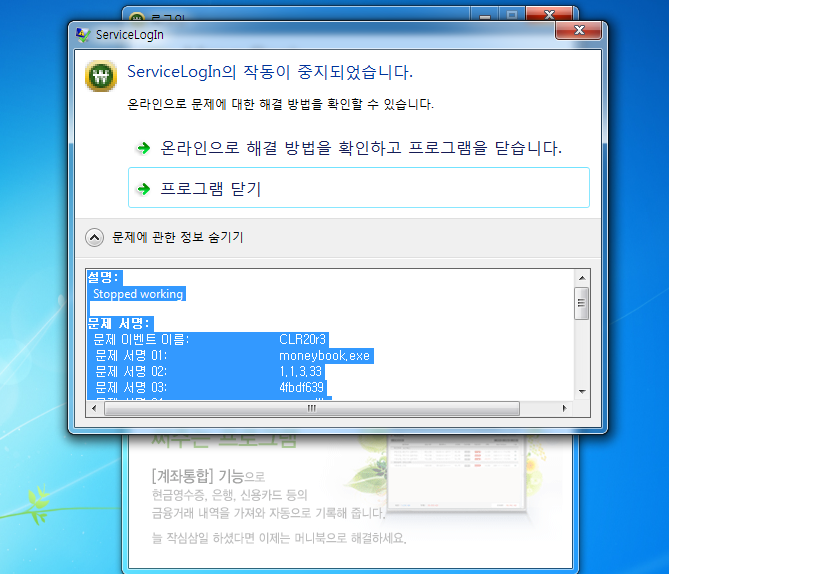
Task: Click the 문제 이벤트 이름 label
Action: (141, 339)
